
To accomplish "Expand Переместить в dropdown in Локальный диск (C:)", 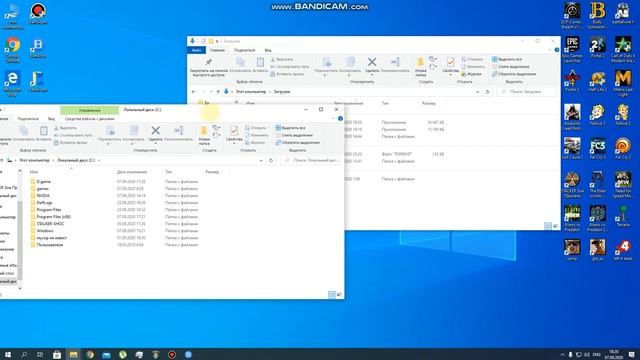I will pyautogui.click(x=109, y=144).
